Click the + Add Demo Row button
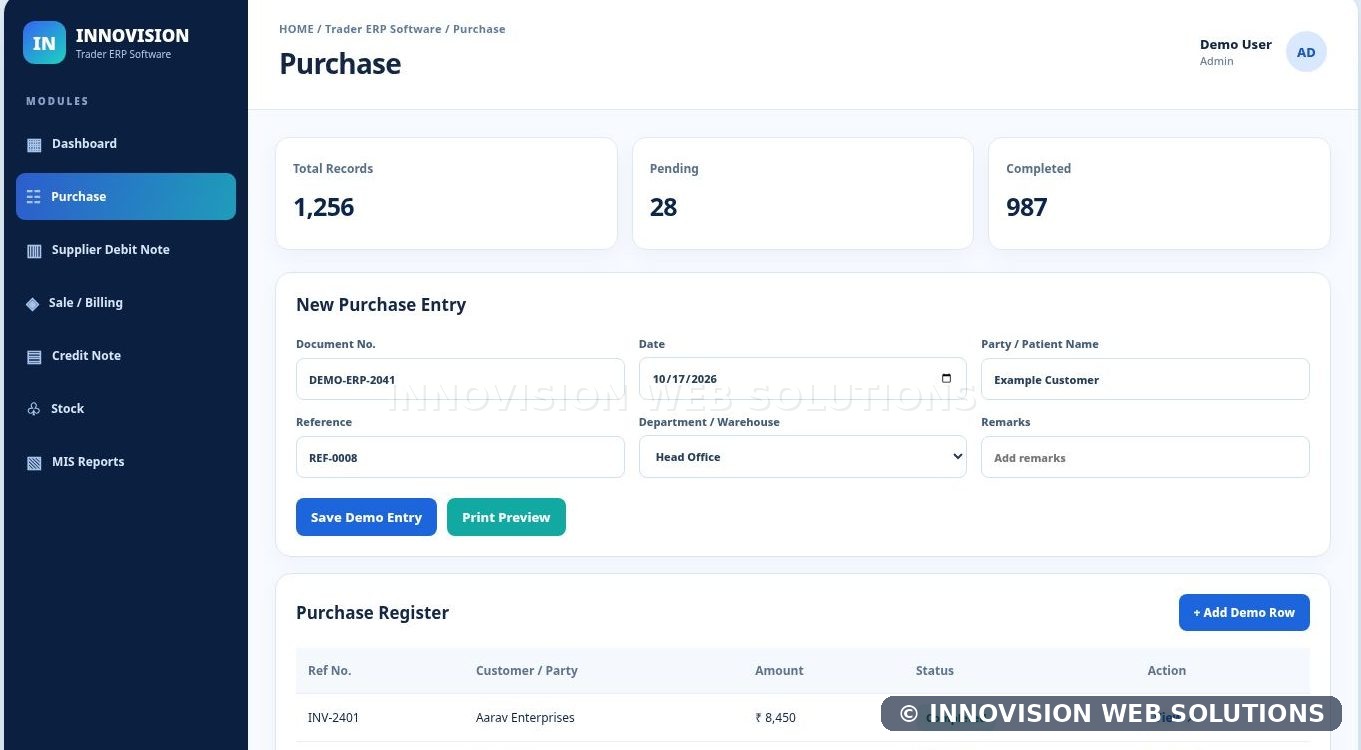Viewport: 1361px width, 750px height. [1244, 612]
